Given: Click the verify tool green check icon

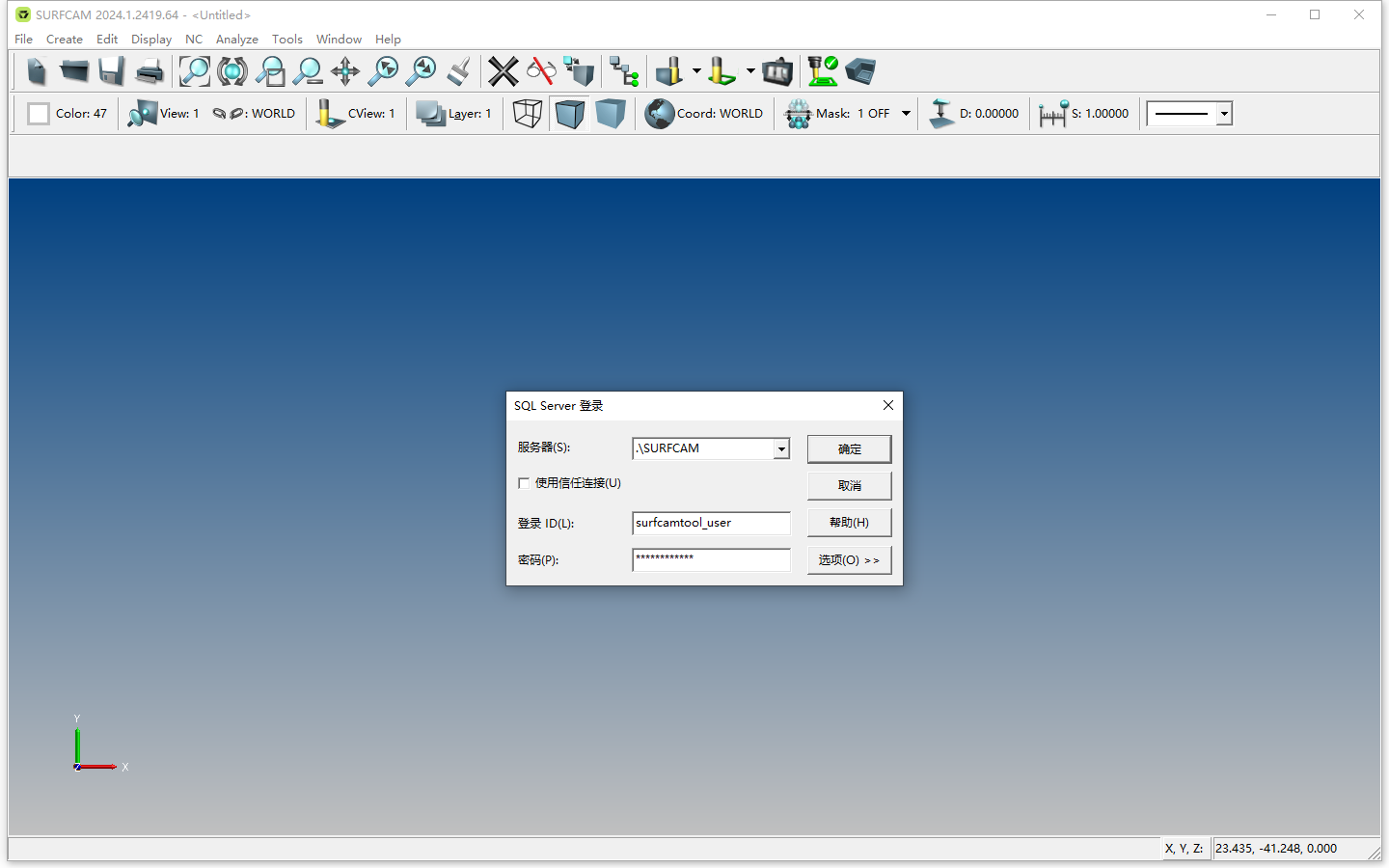Looking at the screenshot, I should click(x=823, y=71).
